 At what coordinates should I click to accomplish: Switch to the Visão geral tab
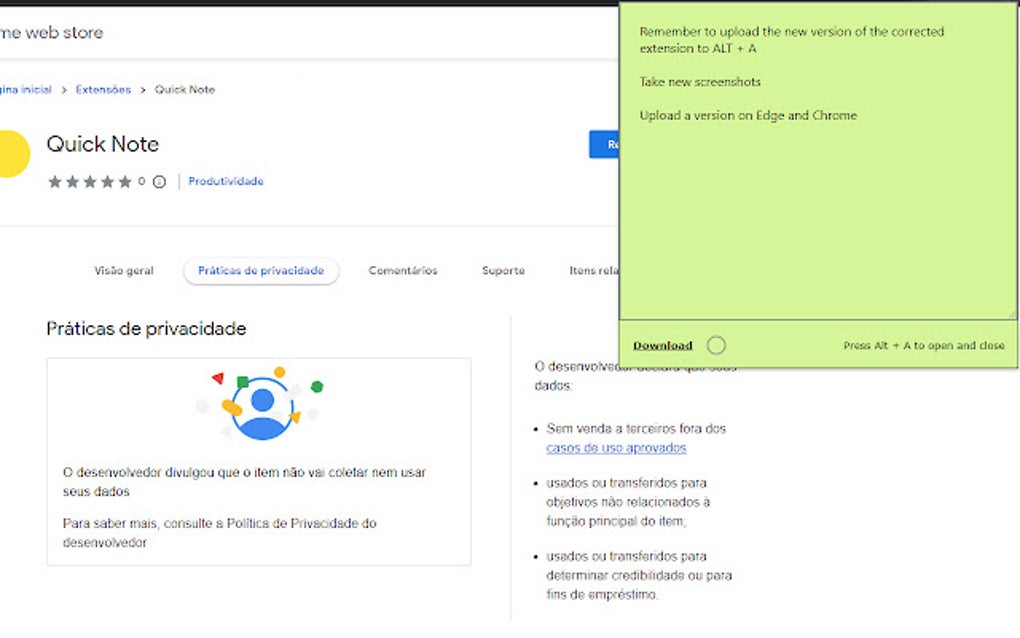[x=124, y=270]
